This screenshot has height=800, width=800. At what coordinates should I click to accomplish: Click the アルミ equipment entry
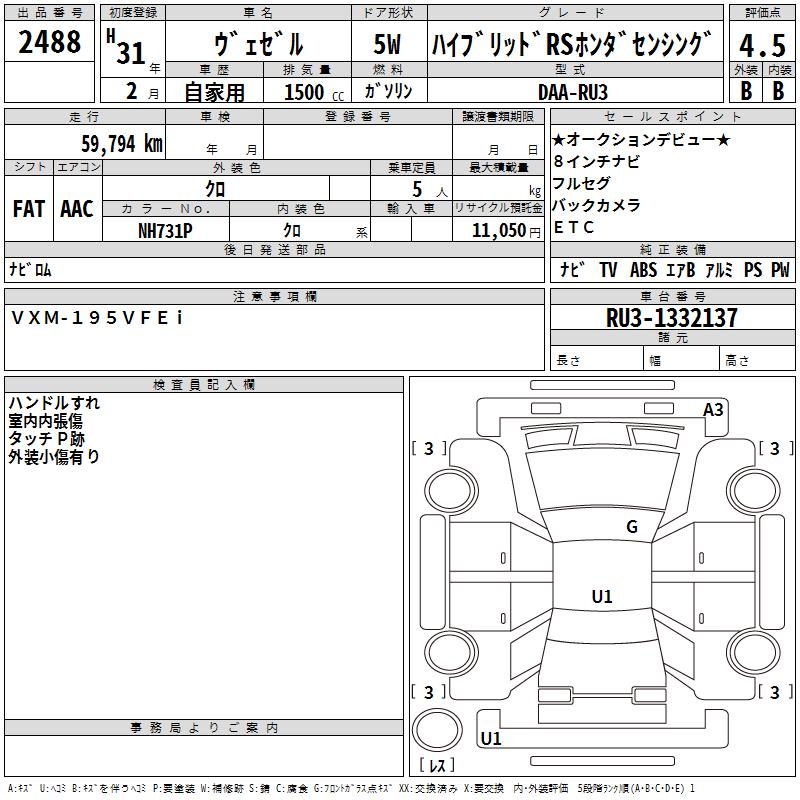pyautogui.click(x=719, y=269)
